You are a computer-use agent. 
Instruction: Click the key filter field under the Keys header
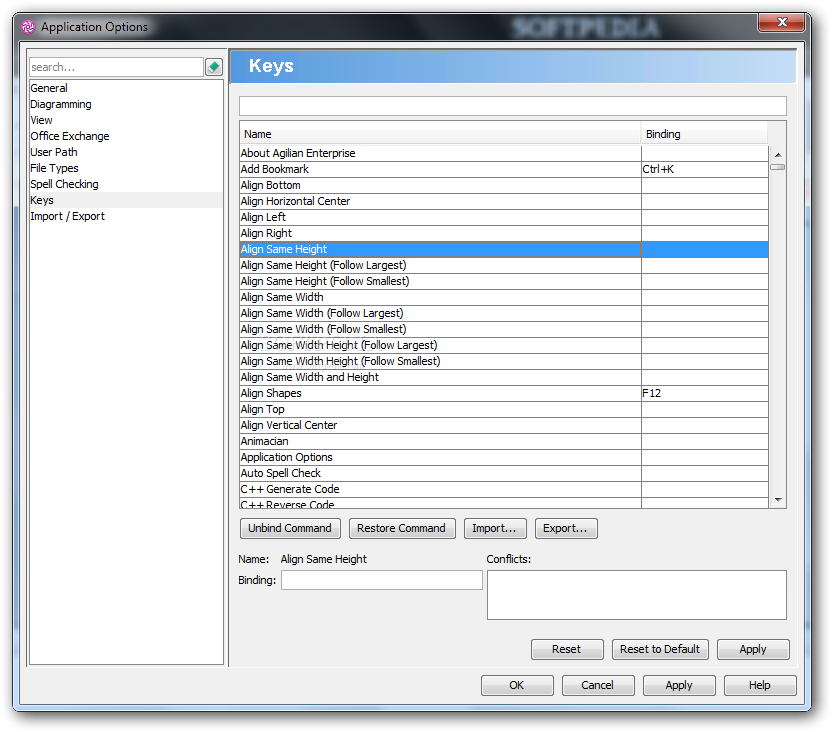513,106
